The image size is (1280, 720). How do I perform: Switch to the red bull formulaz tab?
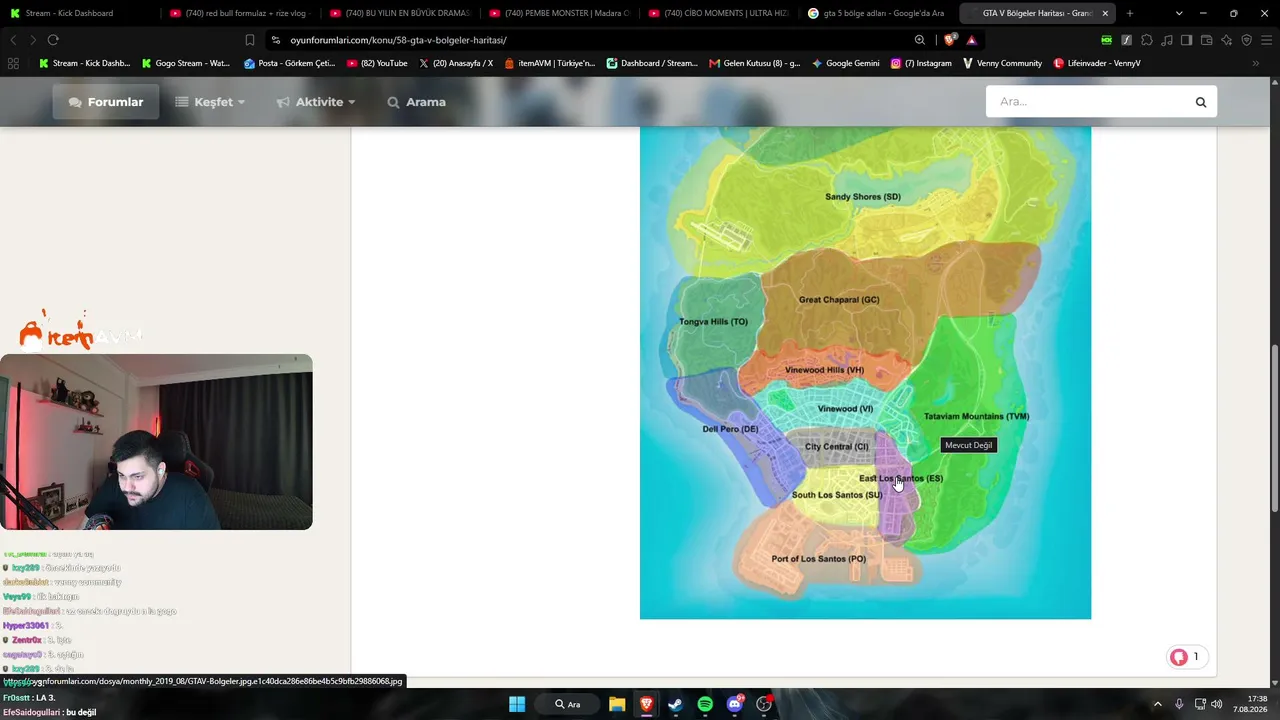pyautogui.click(x=240, y=13)
